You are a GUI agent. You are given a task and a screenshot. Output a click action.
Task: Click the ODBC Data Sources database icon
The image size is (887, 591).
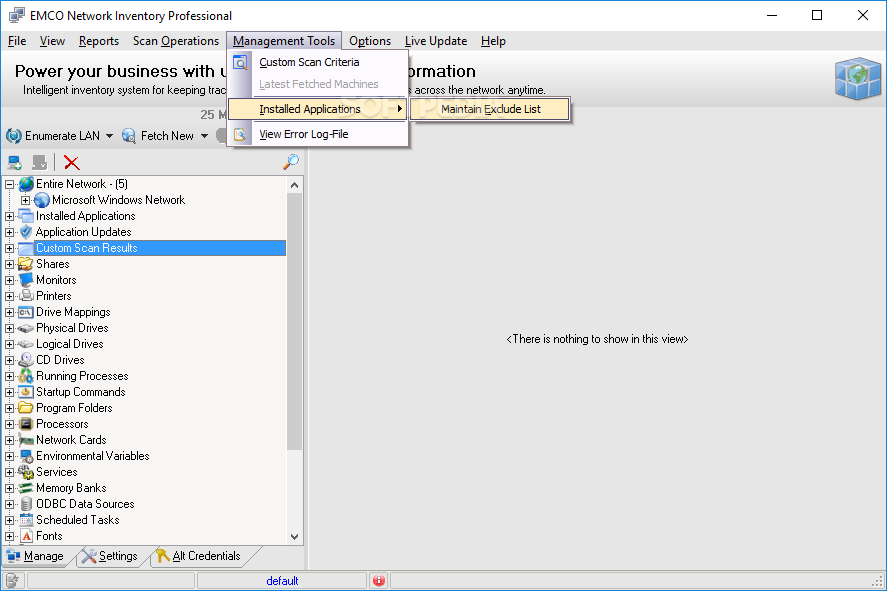(26, 504)
